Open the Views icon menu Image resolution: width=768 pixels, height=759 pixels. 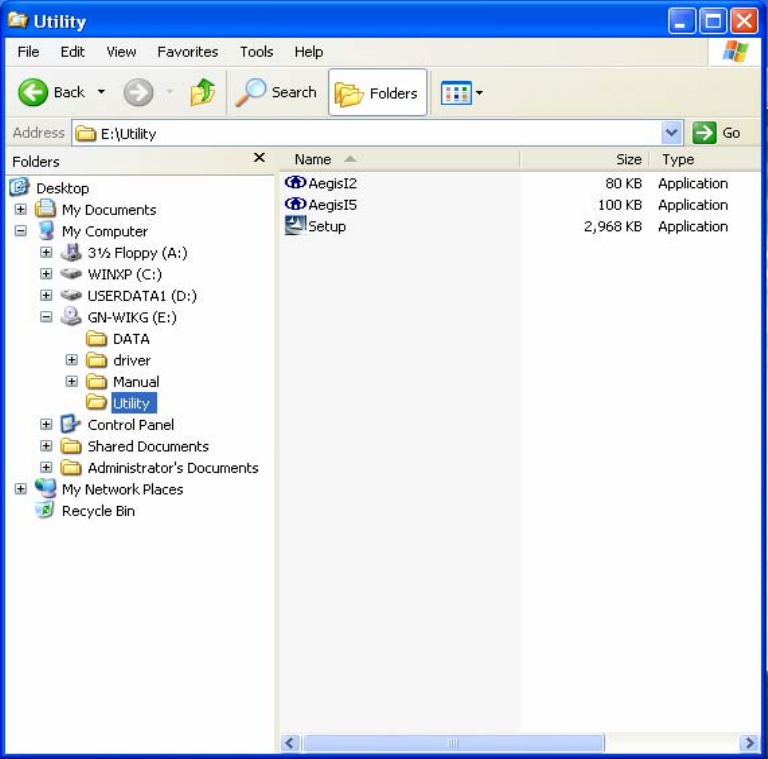[456, 93]
